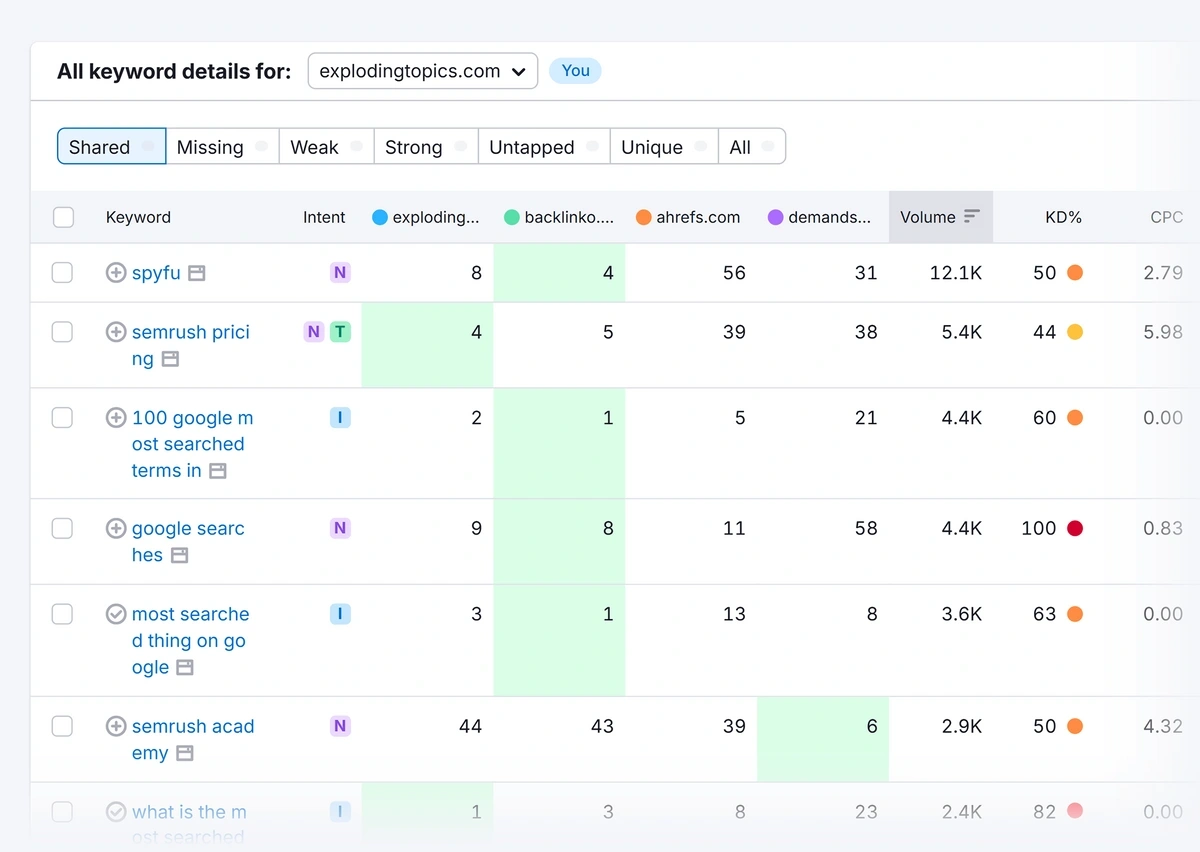Add semrush pricing keyword with plus icon

click(x=116, y=332)
